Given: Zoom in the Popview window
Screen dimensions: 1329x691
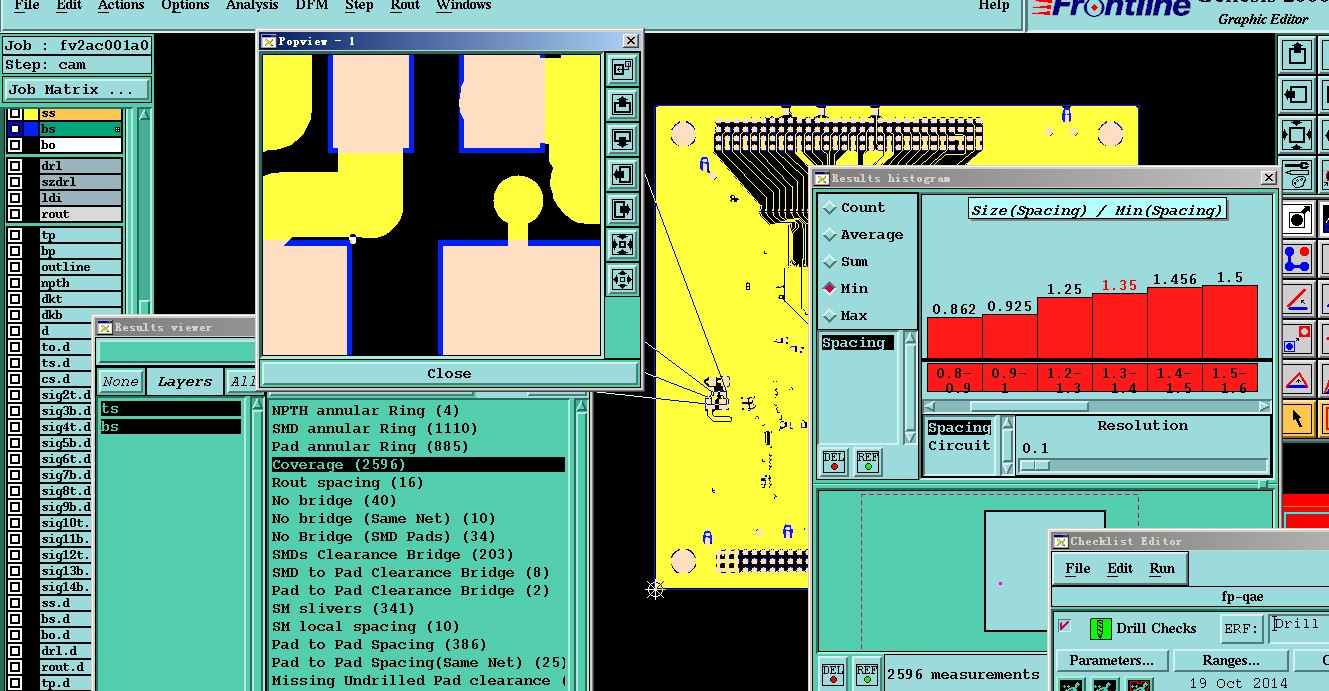Looking at the screenshot, I should (622, 245).
